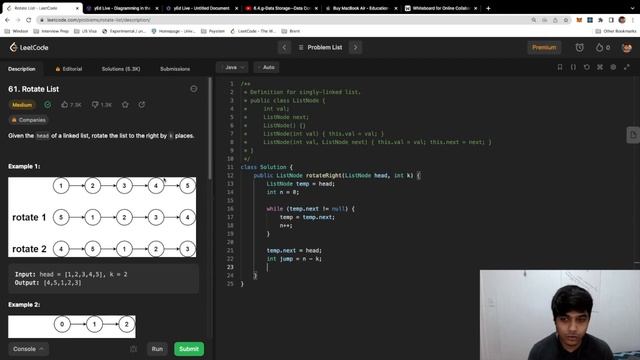Toggle the browser side panel icon
Viewport: 640px width, 360px height.
[611, 20]
